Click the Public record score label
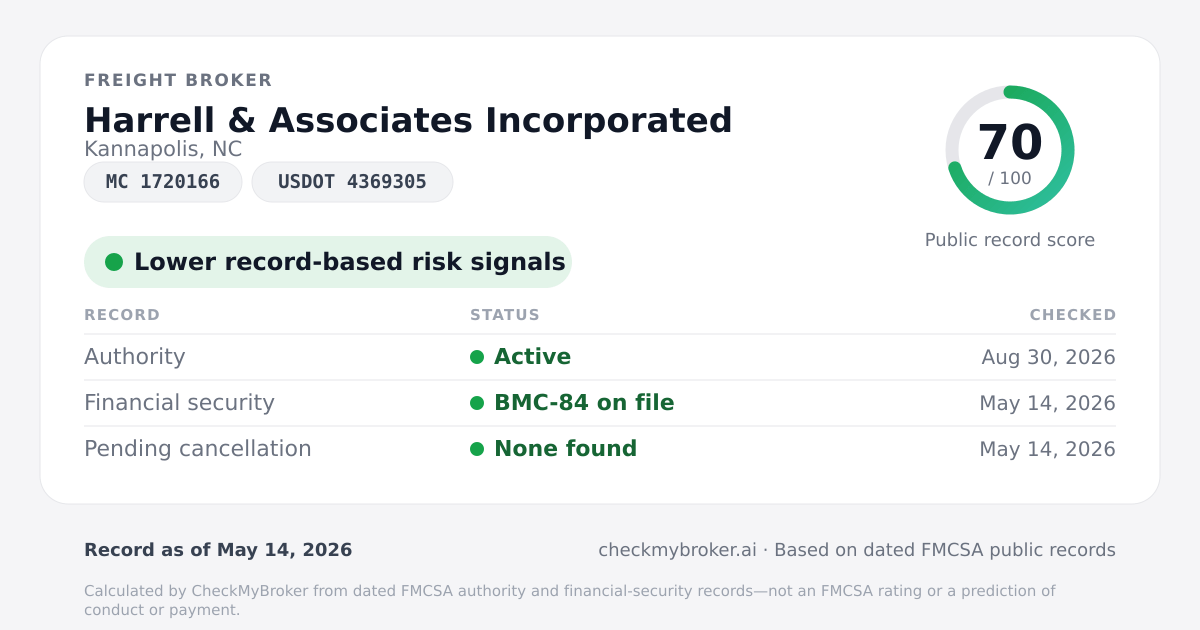1200x630 pixels. 1010,240
